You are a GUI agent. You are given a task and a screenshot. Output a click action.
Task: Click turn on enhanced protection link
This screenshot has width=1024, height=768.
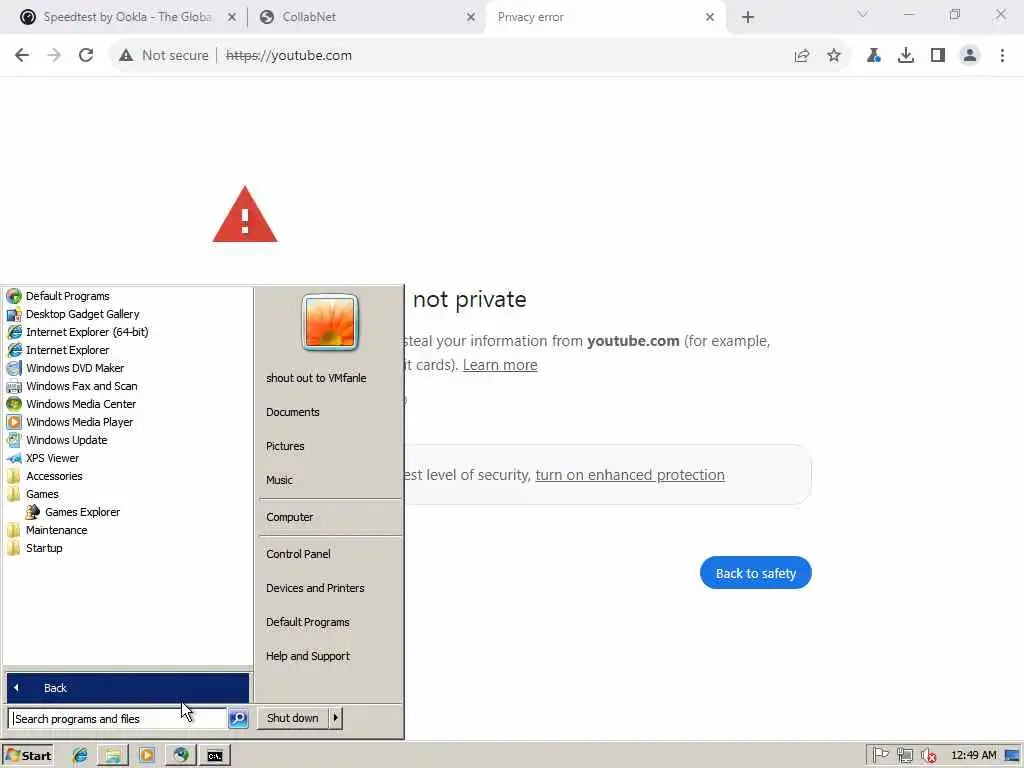click(x=630, y=475)
